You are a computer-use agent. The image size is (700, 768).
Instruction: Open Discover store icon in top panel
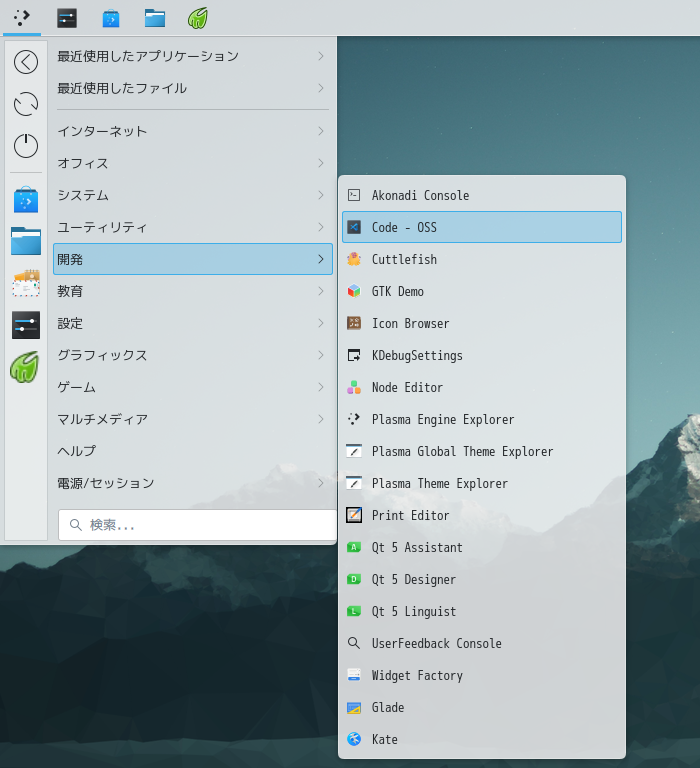(x=111, y=19)
